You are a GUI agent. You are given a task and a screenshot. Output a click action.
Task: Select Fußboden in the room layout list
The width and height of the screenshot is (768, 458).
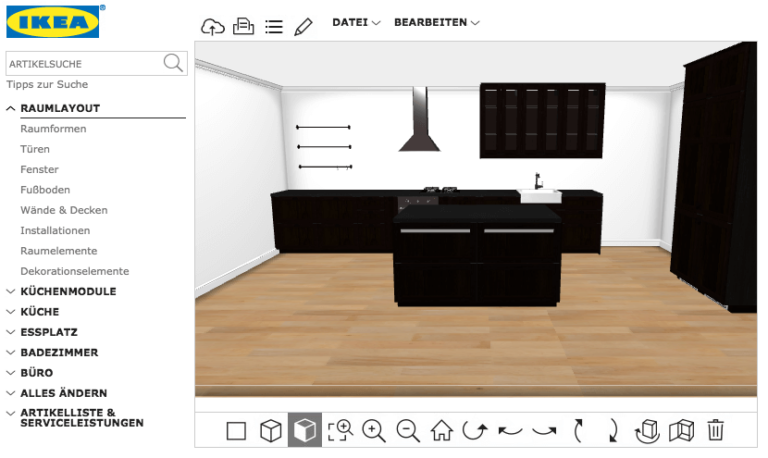(45, 190)
